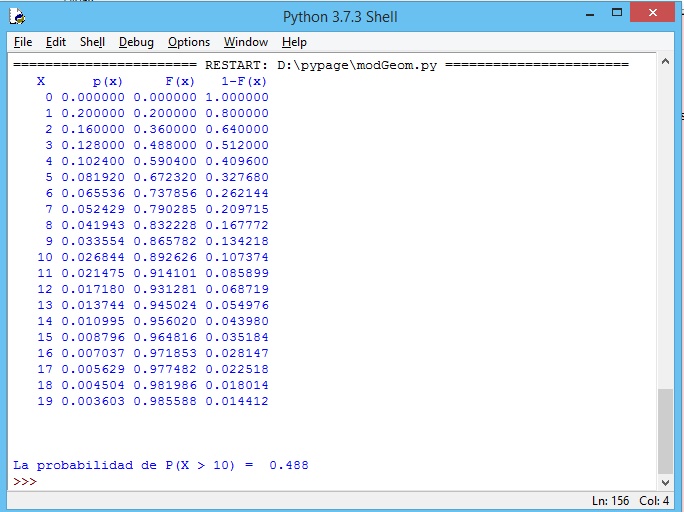Viewport: 684px width, 512px height.
Task: Click the RESTART: D:\pypage\modGeom.py line
Action: (x=321, y=65)
